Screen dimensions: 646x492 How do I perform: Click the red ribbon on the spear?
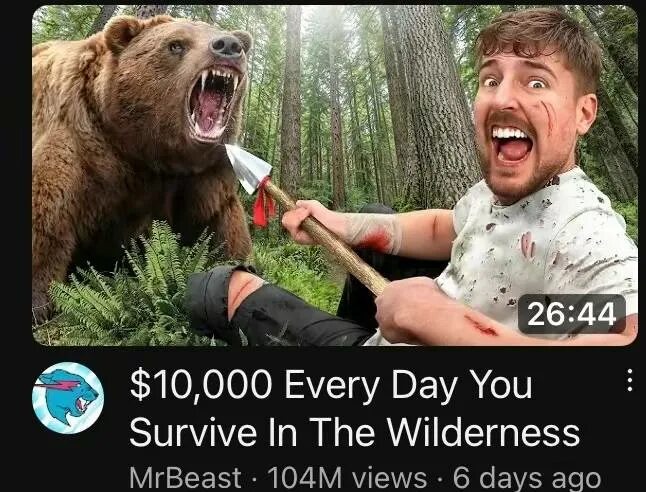(x=264, y=204)
